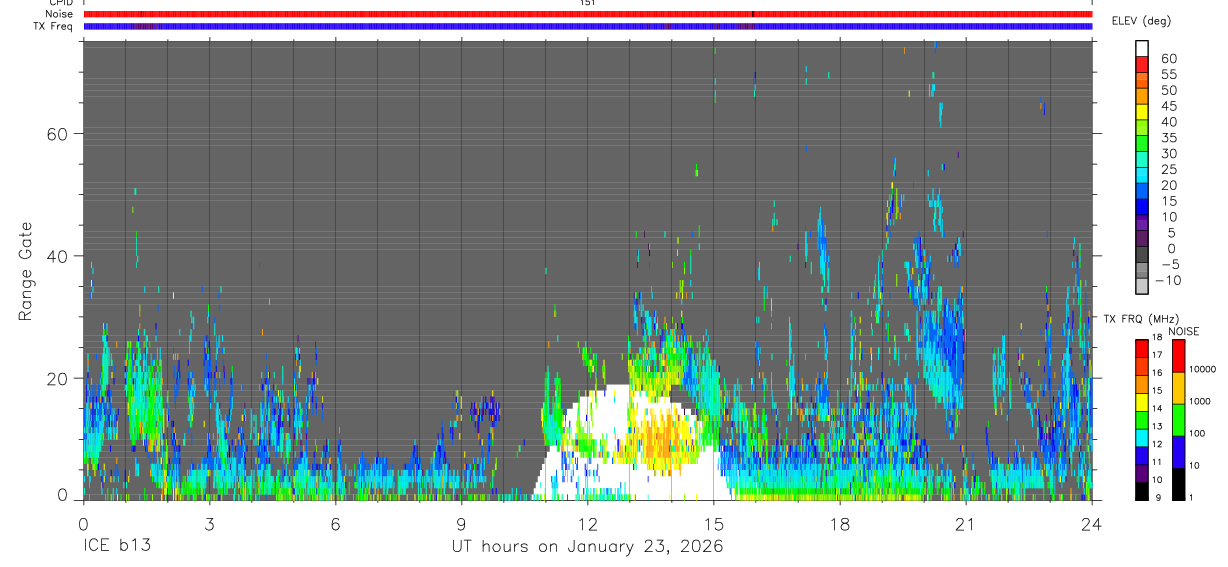1228x567 pixels.
Task: Click the 24 tick on UT hours axis
Action: coord(1092,523)
